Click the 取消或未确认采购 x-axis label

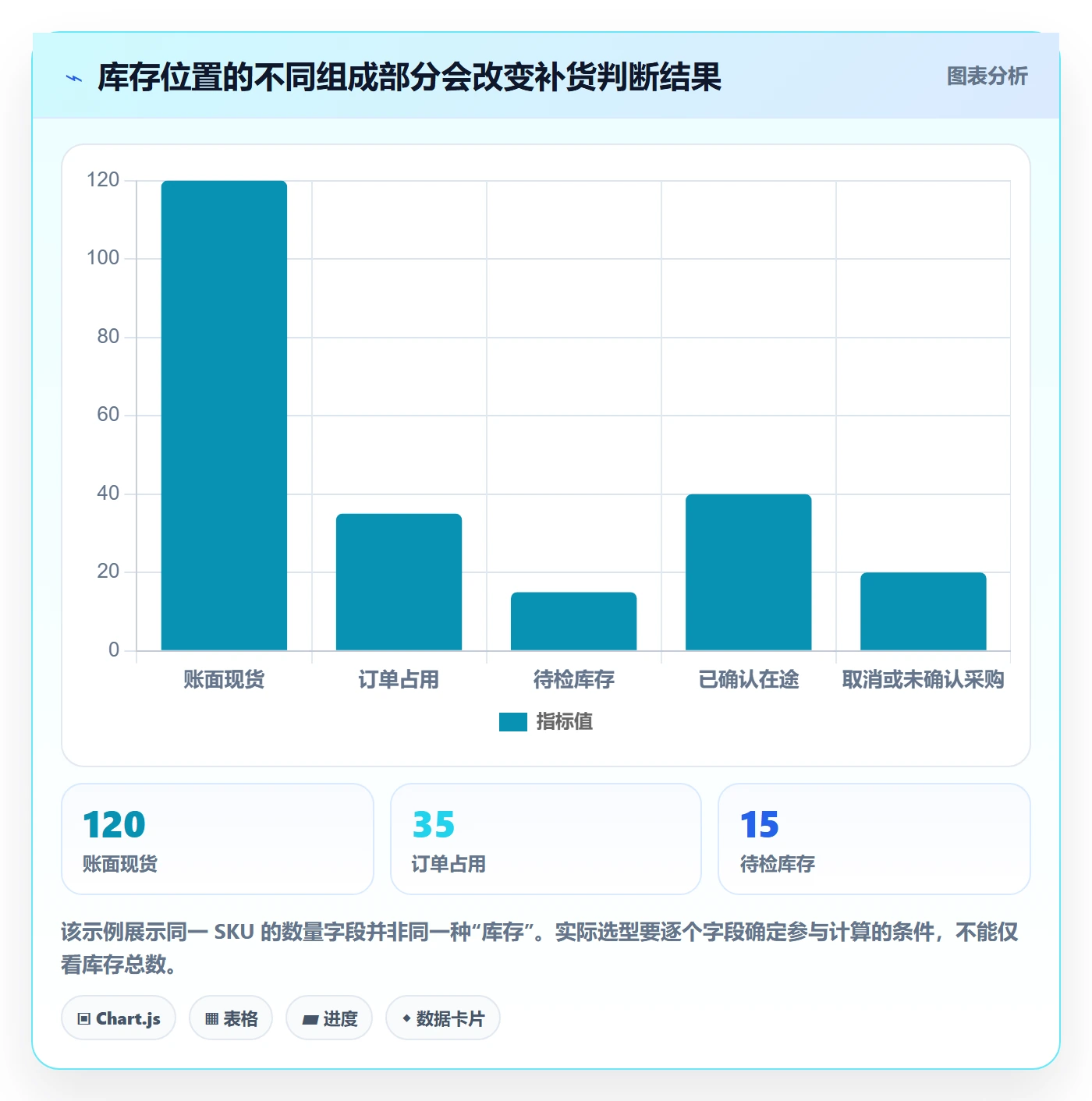[x=923, y=680]
